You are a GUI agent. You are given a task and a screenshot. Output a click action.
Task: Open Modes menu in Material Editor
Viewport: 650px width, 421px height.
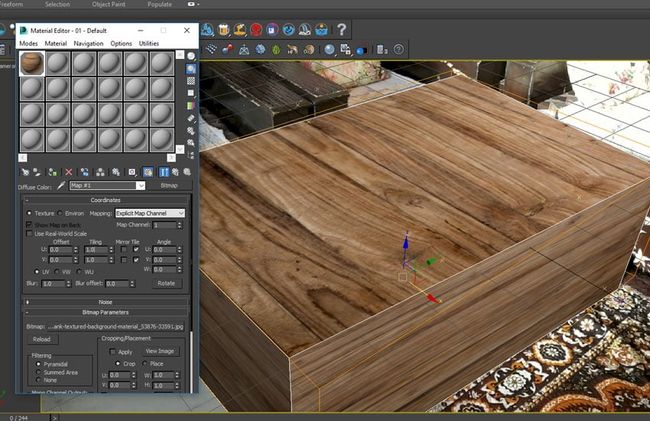tap(29, 44)
